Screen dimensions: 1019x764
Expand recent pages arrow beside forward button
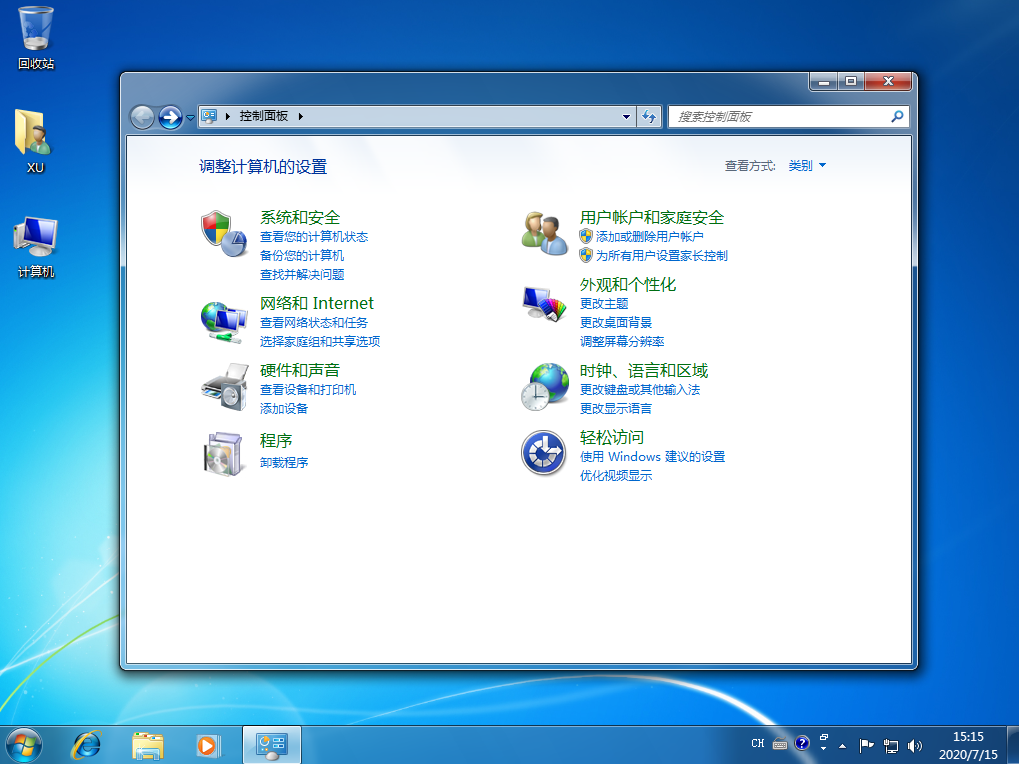190,118
